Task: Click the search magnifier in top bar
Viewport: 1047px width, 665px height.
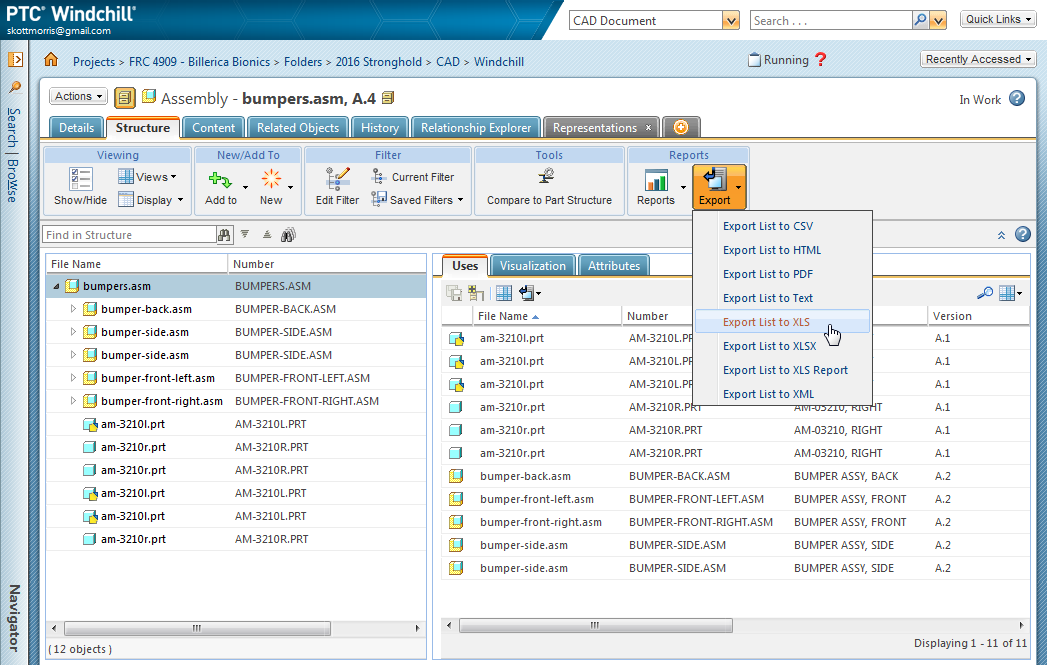Action: pos(920,20)
